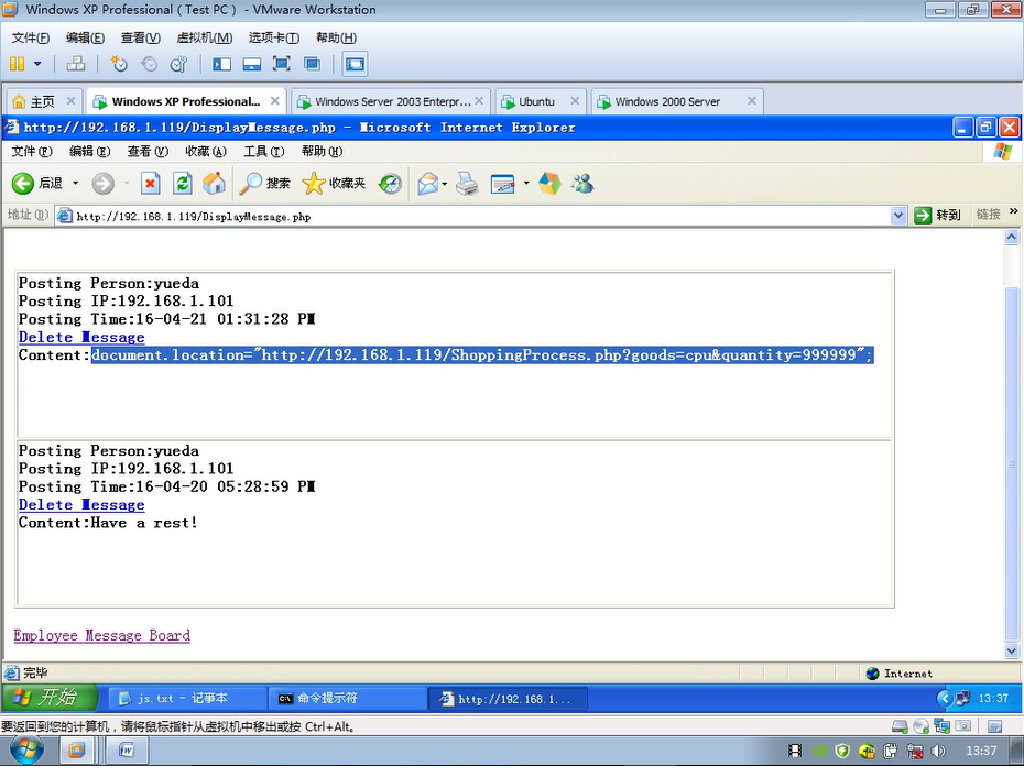Viewport: 1024px width, 768px height.
Task: Open IE 文件(F) menu
Action: click(32, 152)
